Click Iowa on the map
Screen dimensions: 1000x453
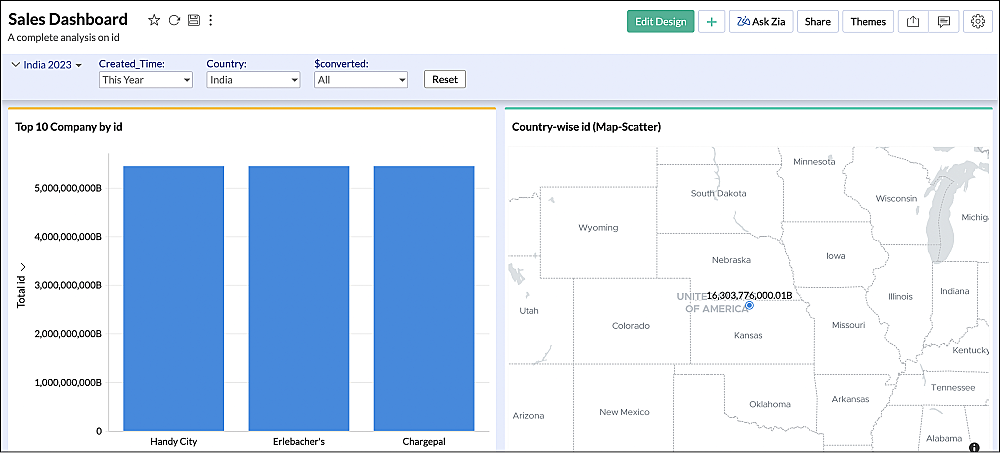pyautogui.click(x=835, y=256)
